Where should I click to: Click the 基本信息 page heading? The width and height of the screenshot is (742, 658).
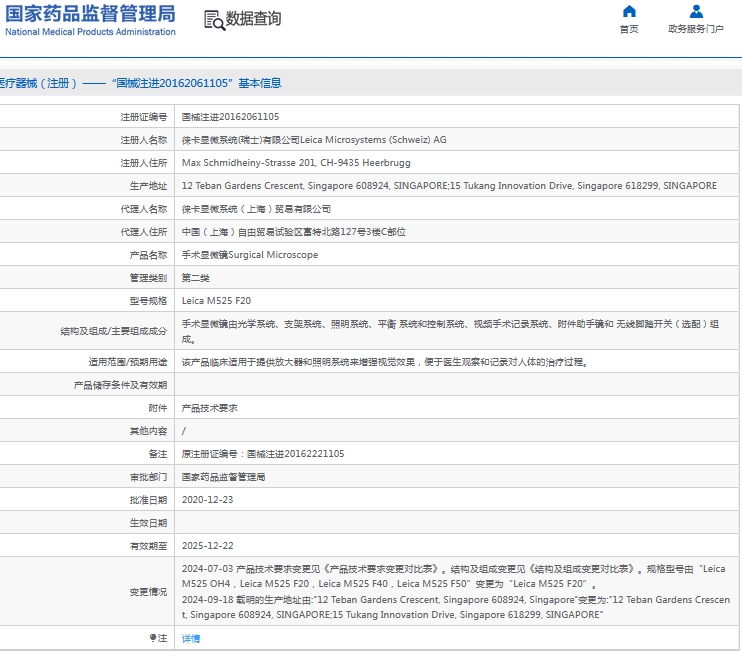260,83
